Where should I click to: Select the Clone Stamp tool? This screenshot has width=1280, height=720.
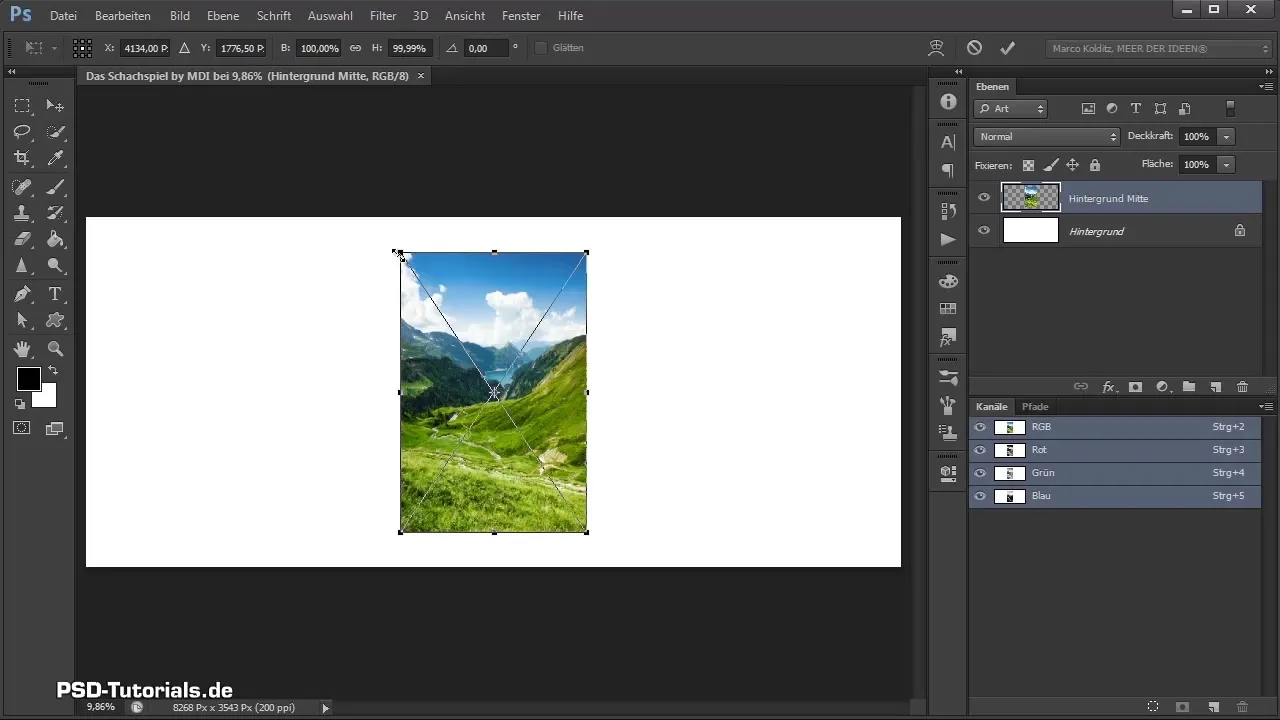(x=22, y=213)
